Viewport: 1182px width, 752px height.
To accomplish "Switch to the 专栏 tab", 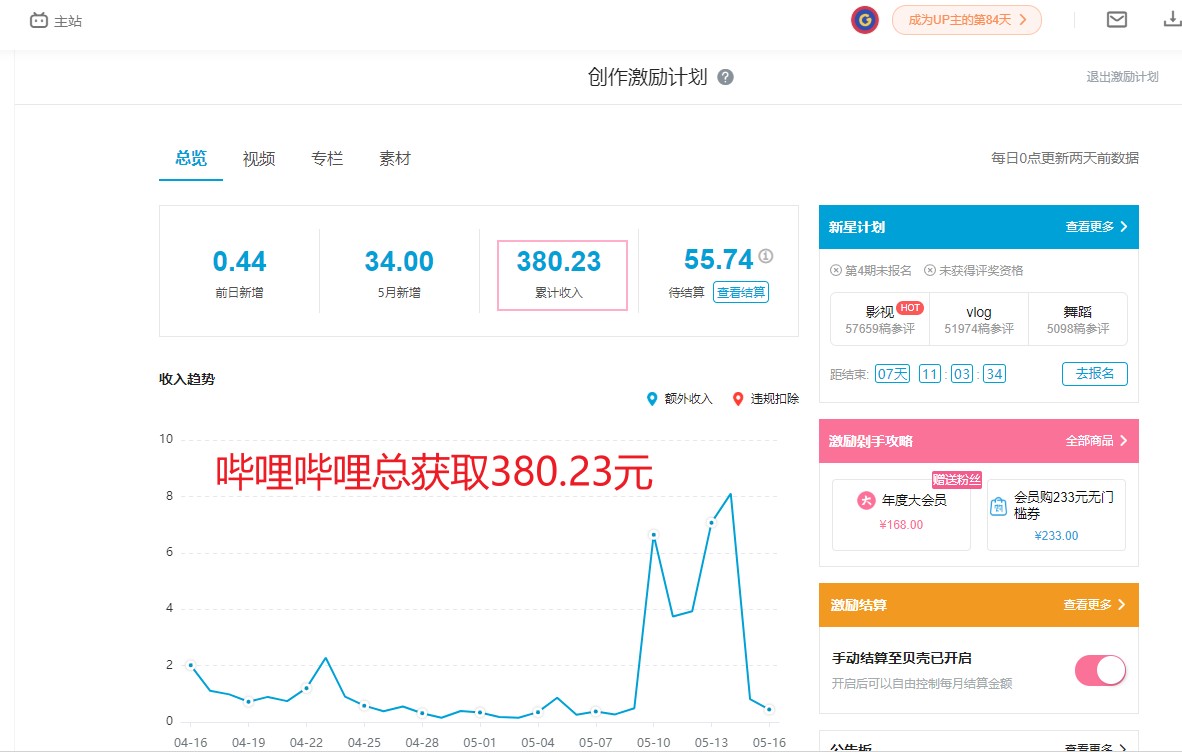I will pos(327,158).
